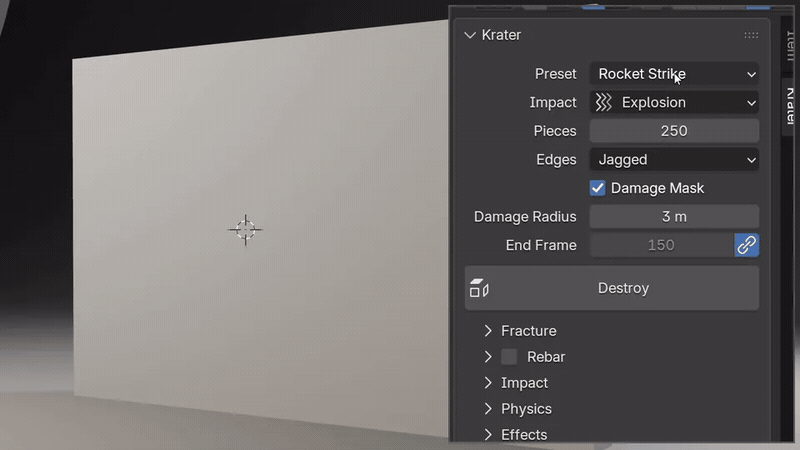Click the End Frame field showing 150

click(661, 245)
